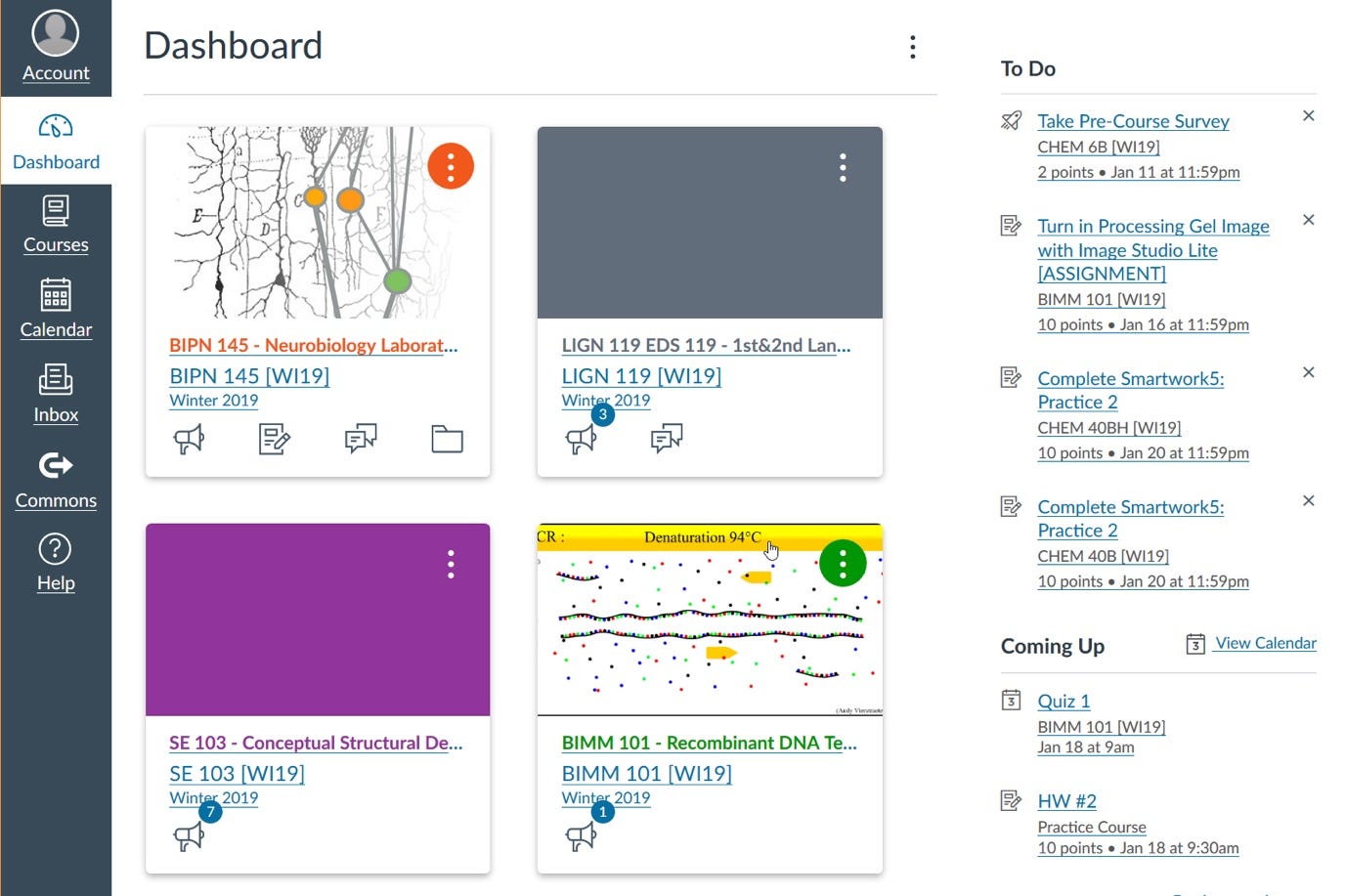
Task: Open discussions icon on LIGN 119 card
Action: click(667, 440)
